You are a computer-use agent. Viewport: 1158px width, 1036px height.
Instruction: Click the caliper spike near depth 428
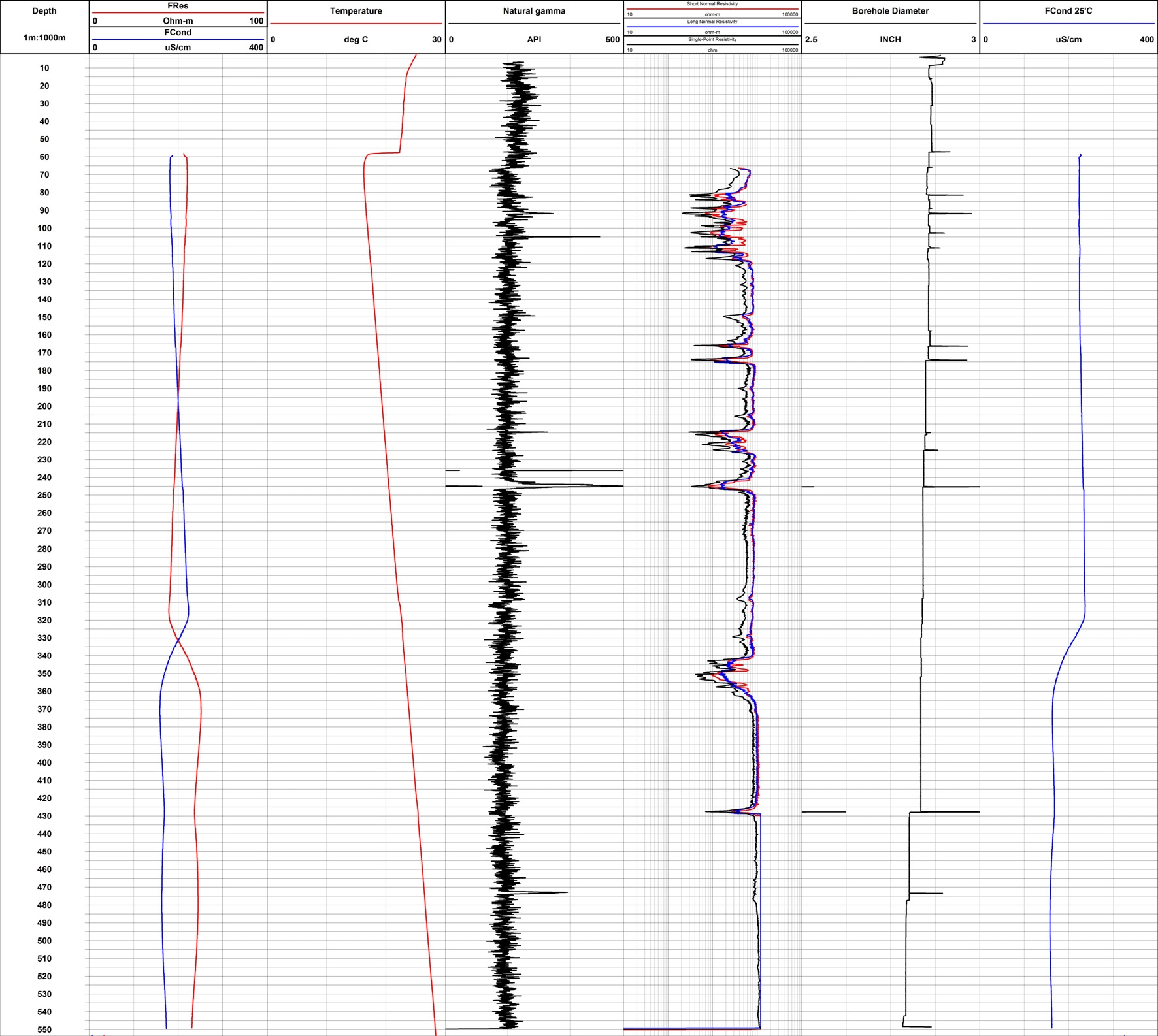(x=951, y=811)
